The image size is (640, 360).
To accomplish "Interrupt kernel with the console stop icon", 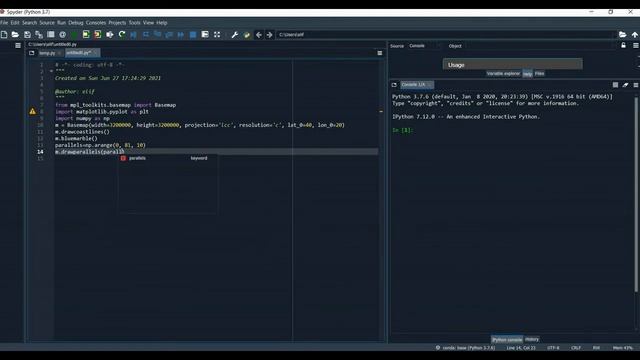I will [x=615, y=85].
